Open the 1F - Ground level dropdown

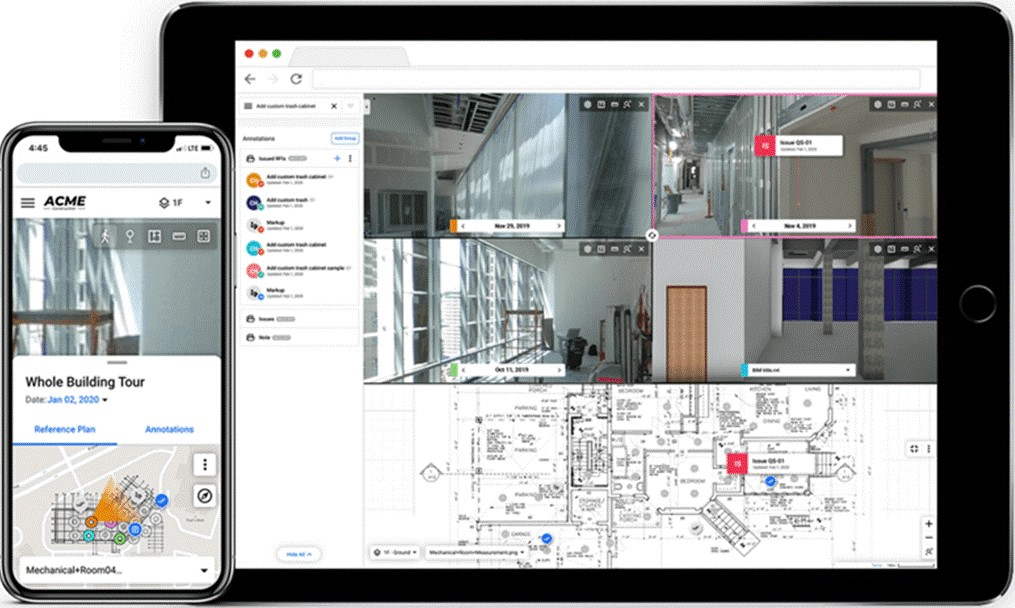(x=393, y=552)
